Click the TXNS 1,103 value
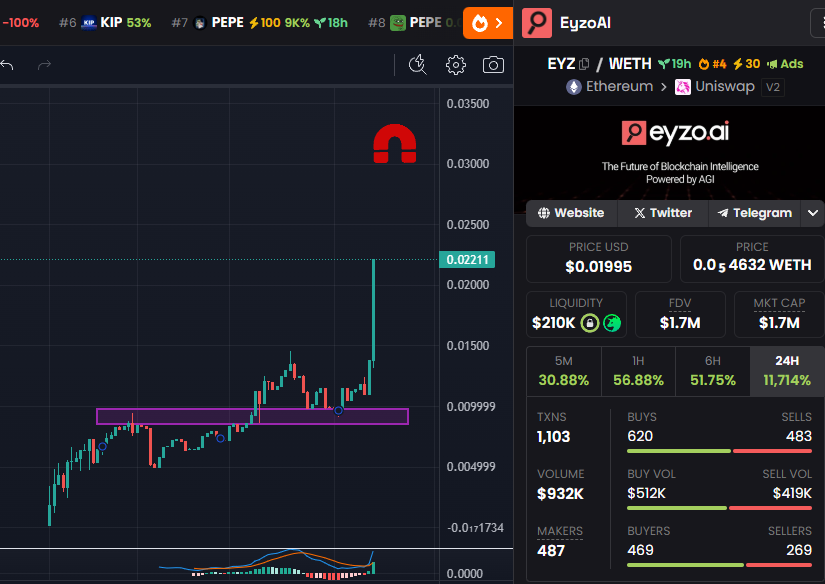Screen dimensions: 825x584 554,437
